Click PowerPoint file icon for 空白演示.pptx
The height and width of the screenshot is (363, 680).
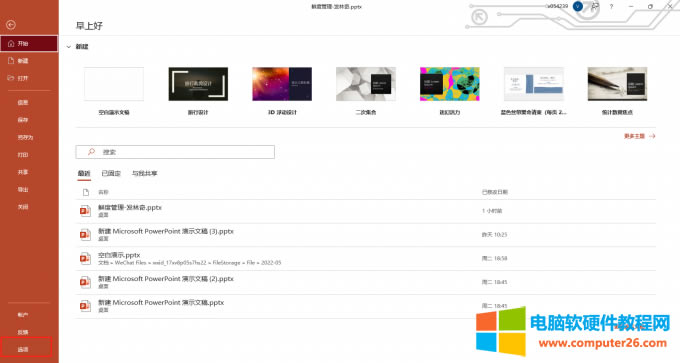[85, 258]
